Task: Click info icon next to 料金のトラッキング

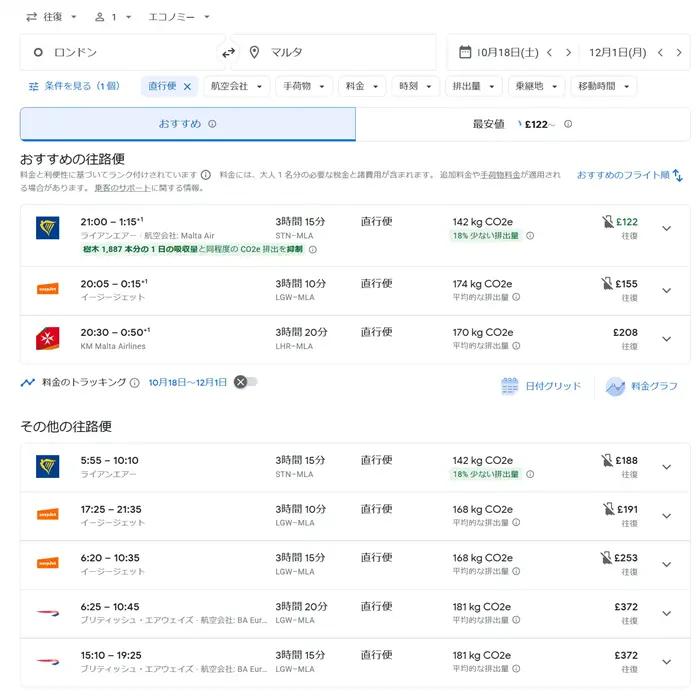Action: [134, 383]
